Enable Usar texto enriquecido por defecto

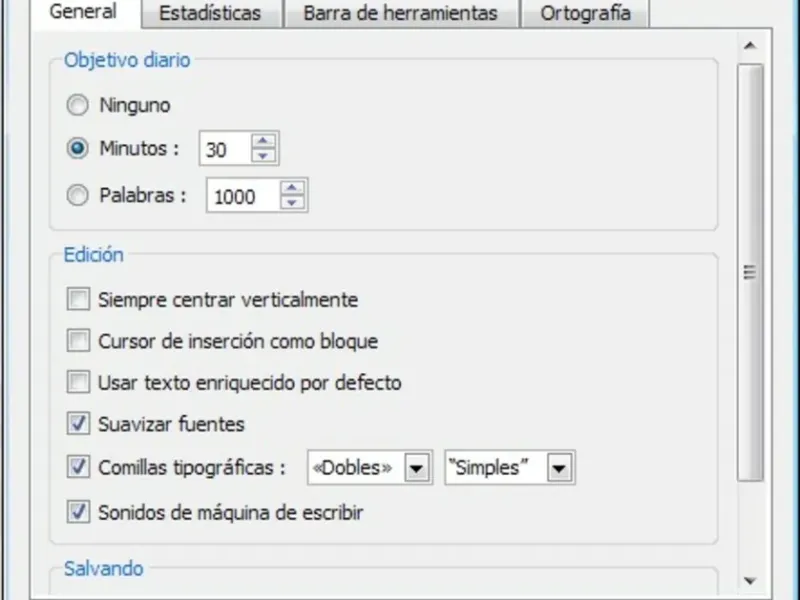[78, 382]
